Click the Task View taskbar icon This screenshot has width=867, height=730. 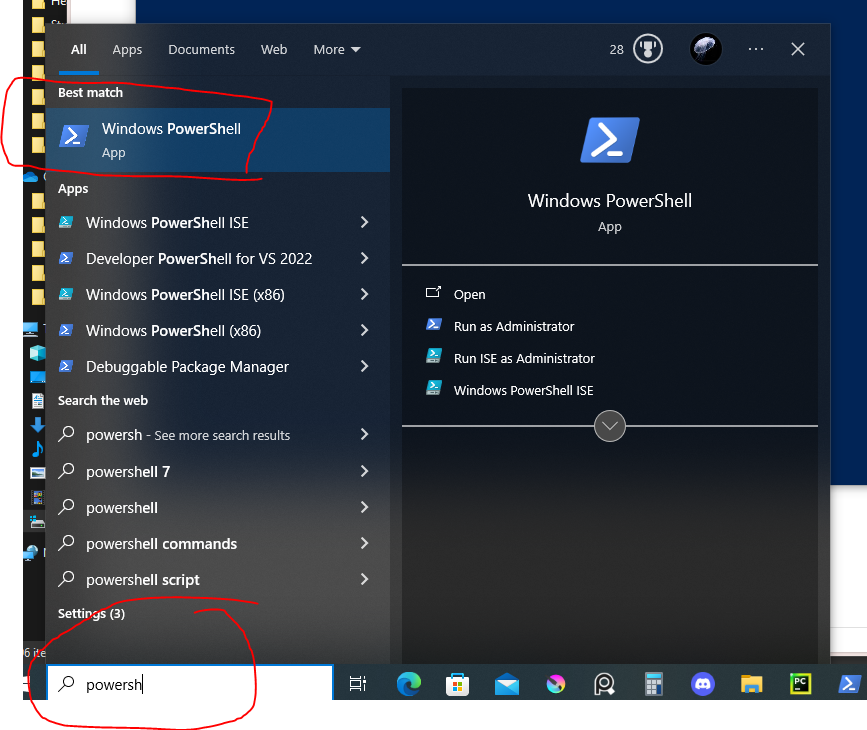coord(358,684)
